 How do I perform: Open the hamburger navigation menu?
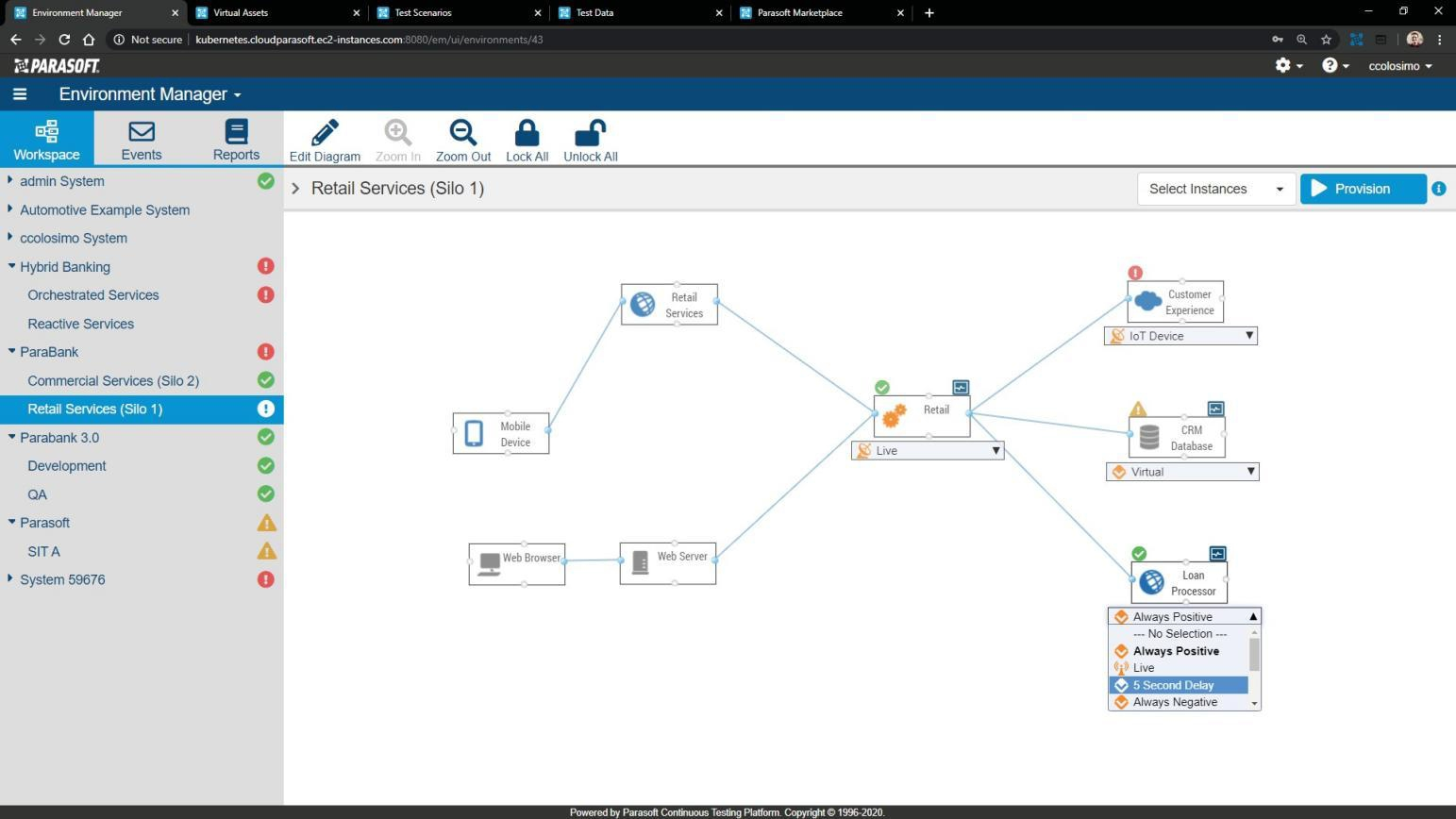[20, 94]
